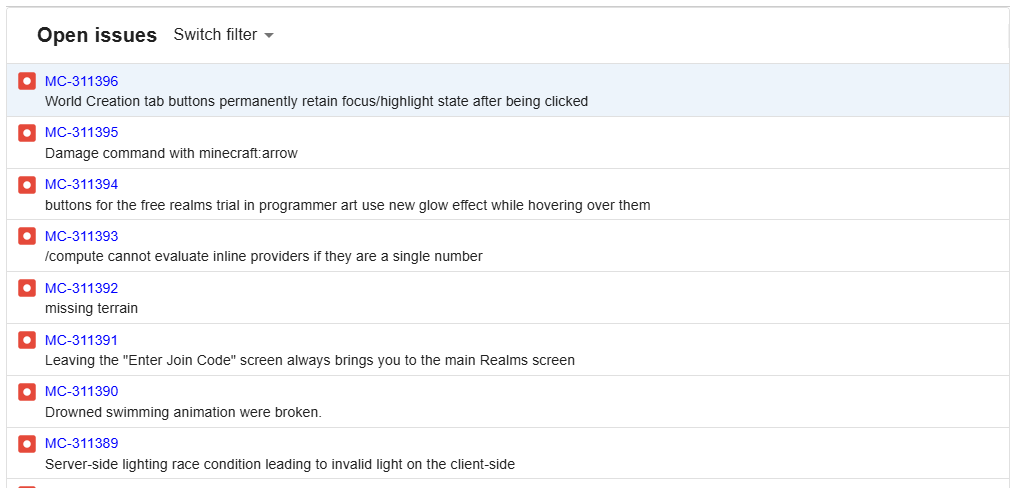Select the Server-side lighting race condition row

coord(508,453)
